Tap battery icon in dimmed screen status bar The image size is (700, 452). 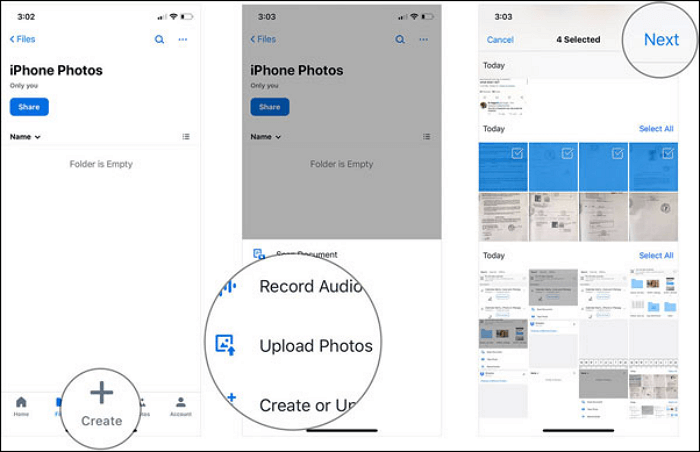pyautogui.click(x=427, y=17)
